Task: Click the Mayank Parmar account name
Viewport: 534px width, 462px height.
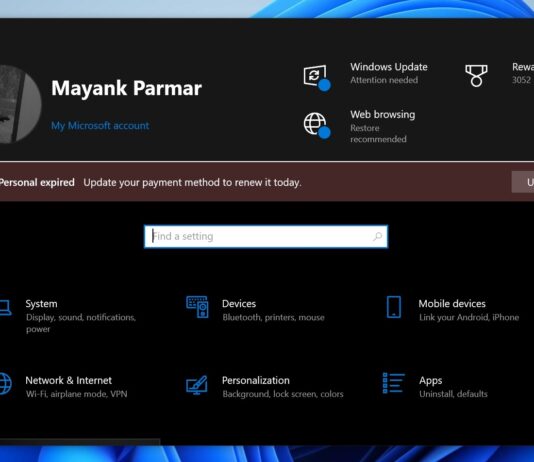Action: point(126,89)
